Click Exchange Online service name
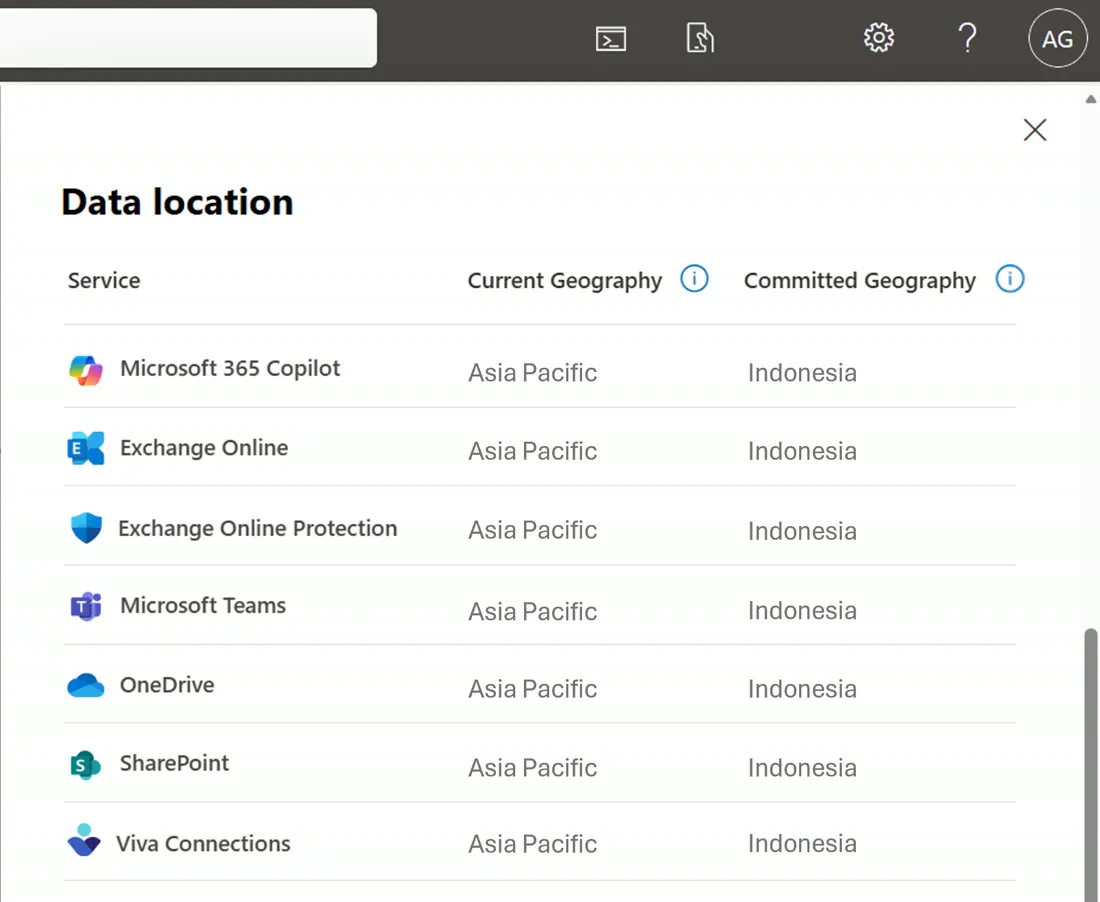Screen dimensions: 1100x902 (x=204, y=447)
